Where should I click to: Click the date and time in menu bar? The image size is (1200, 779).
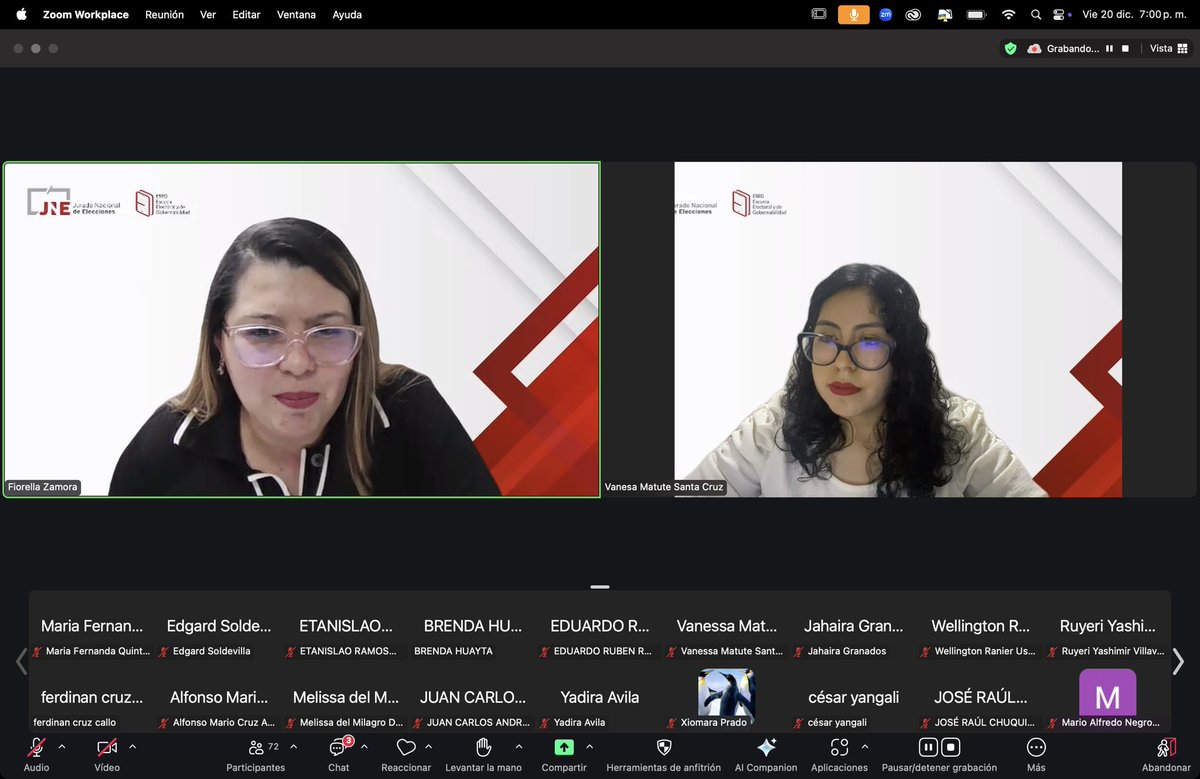(1136, 15)
